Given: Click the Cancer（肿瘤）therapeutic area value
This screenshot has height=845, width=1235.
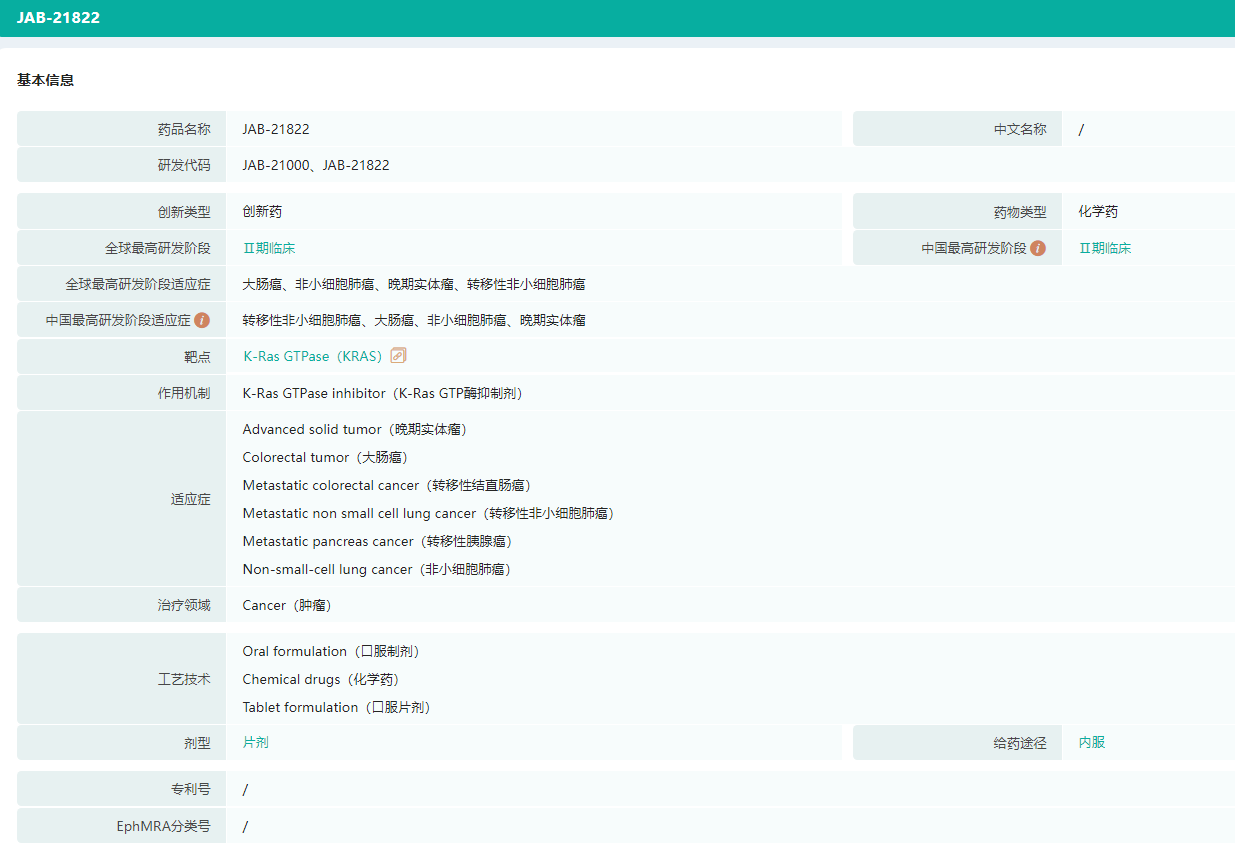Looking at the screenshot, I should [x=286, y=605].
